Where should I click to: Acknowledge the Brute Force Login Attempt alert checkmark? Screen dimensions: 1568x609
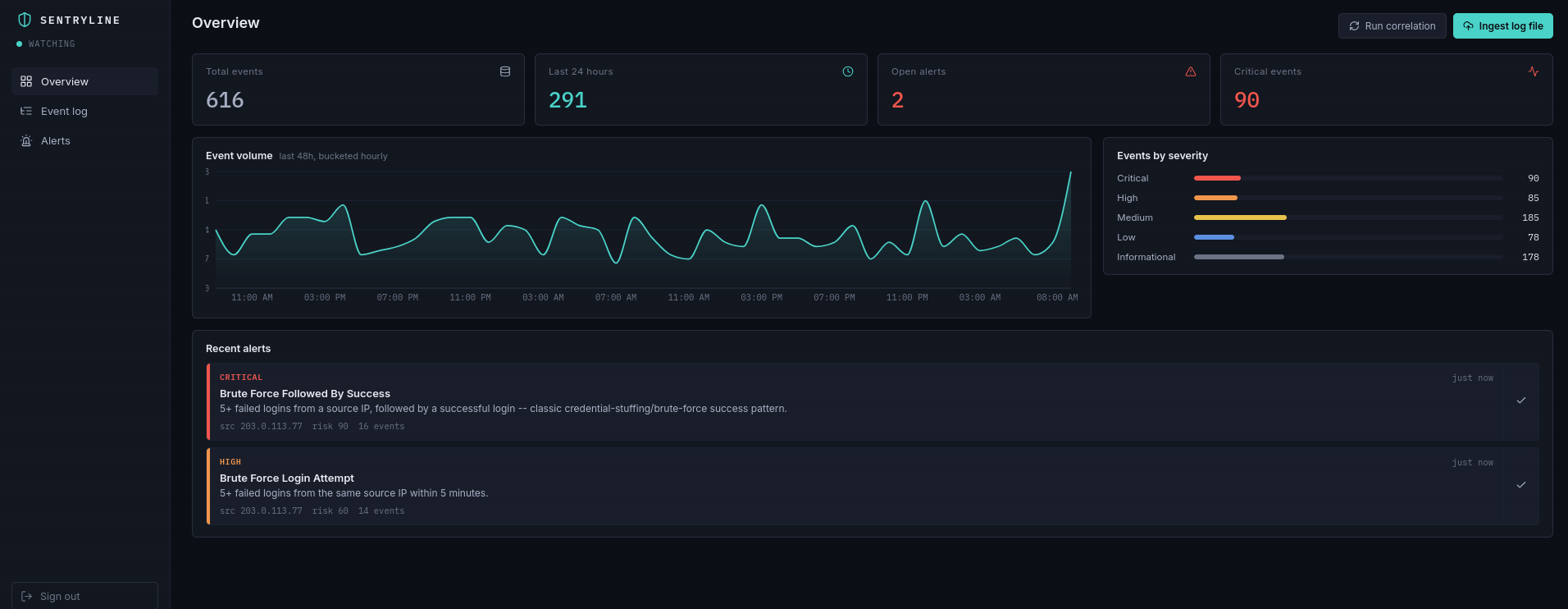(1521, 485)
